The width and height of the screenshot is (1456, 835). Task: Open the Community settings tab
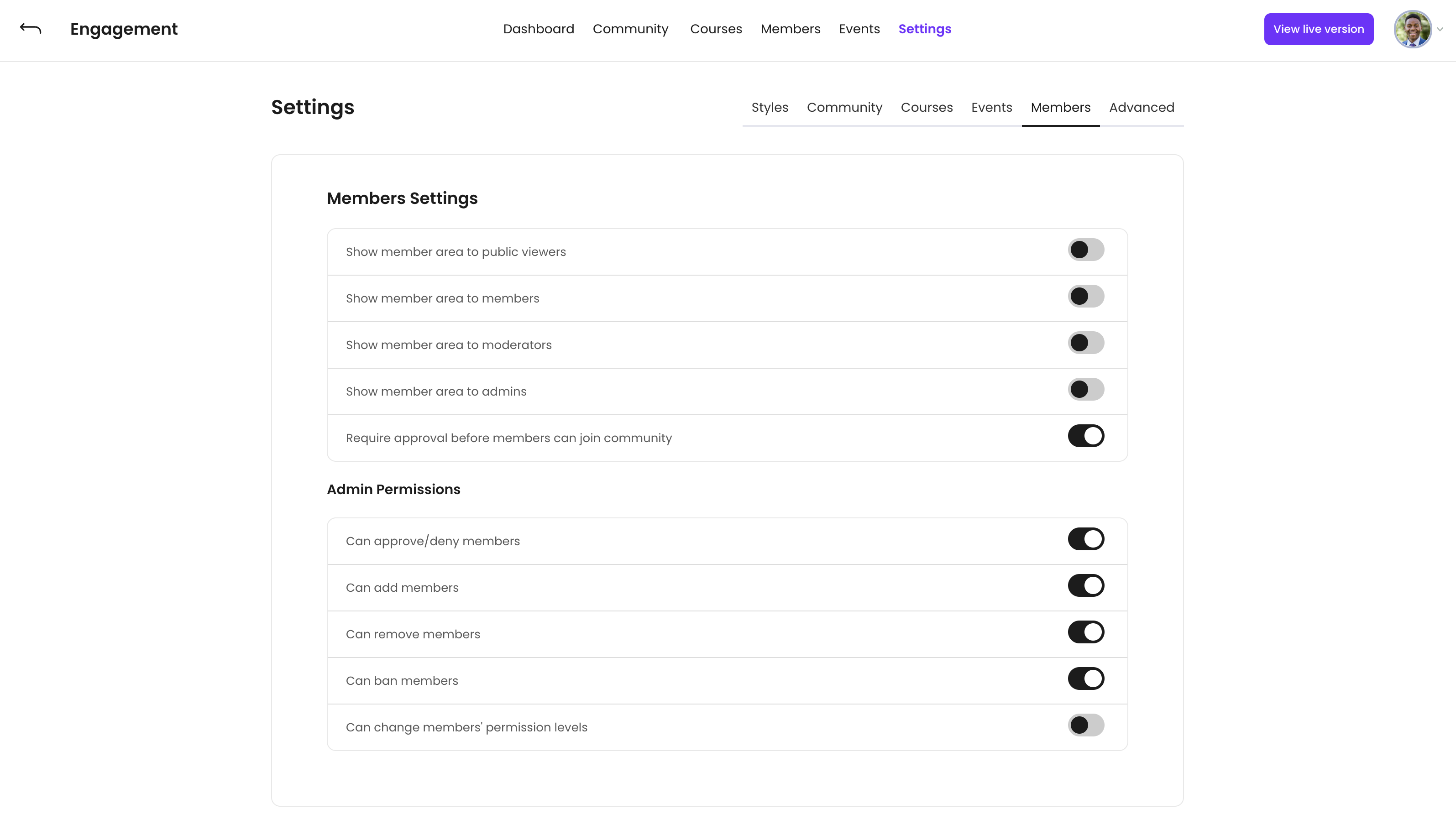coord(844,107)
